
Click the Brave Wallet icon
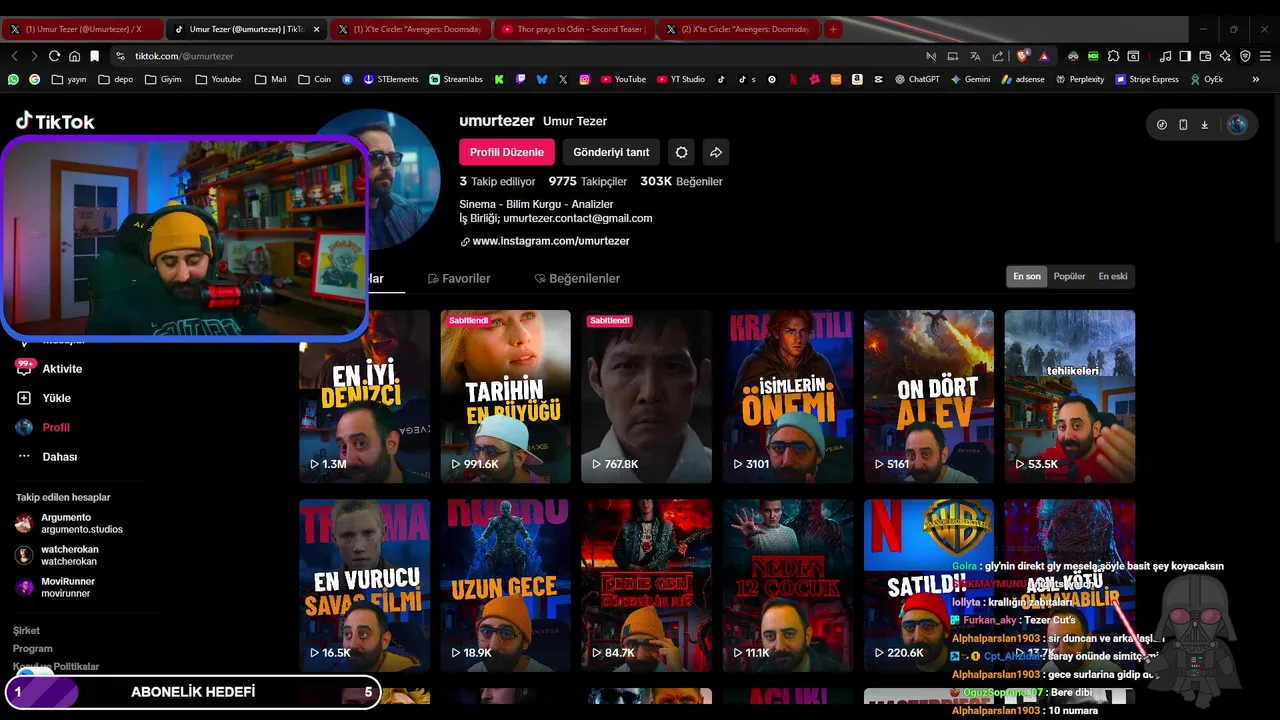(1205, 56)
